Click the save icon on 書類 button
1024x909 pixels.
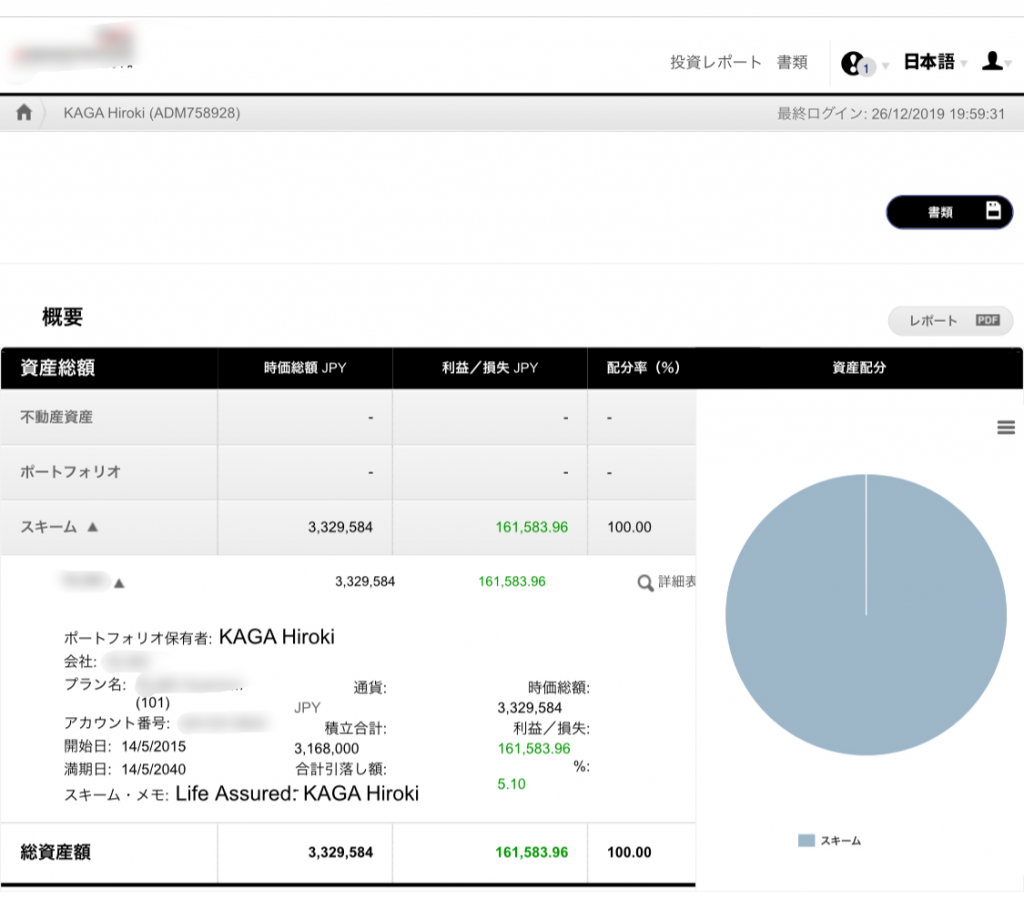click(x=993, y=211)
